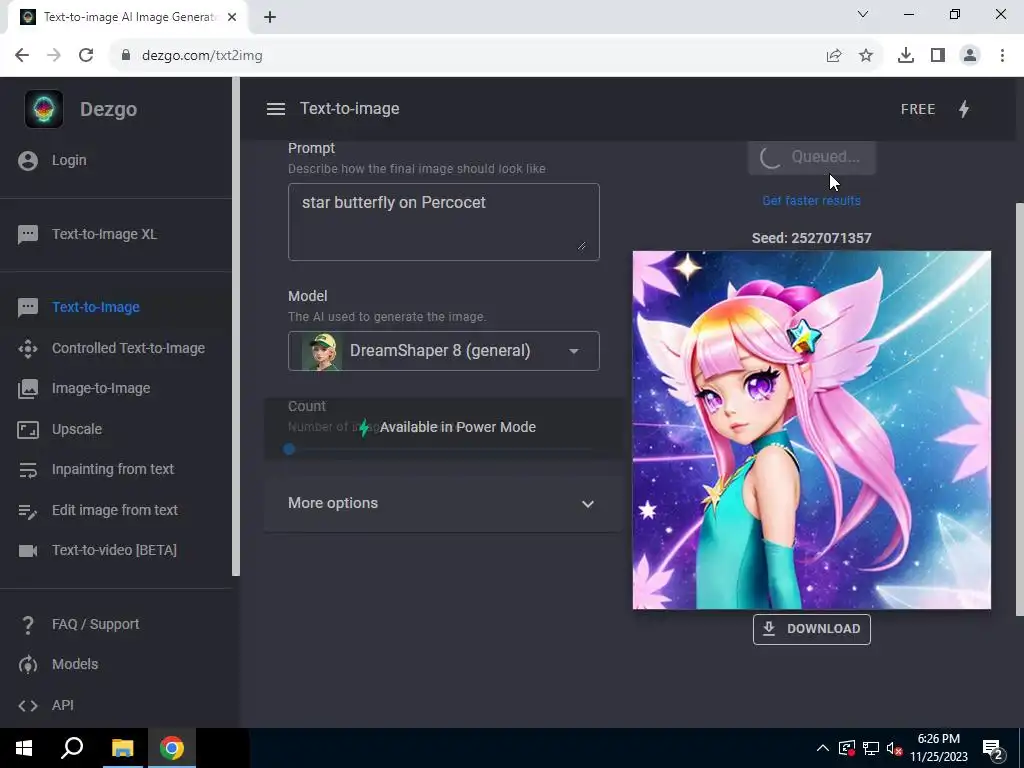
Task: Open Inpainting from text
Action: pyautogui.click(x=113, y=470)
